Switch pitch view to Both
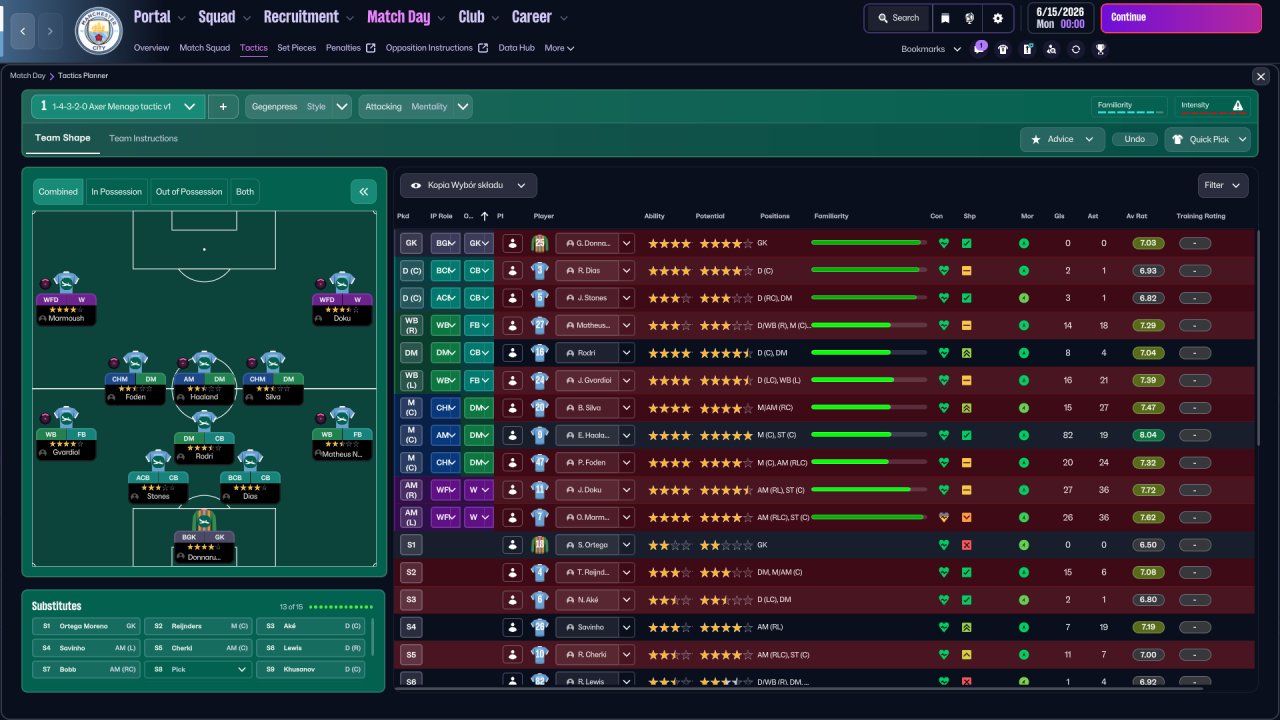 point(245,192)
